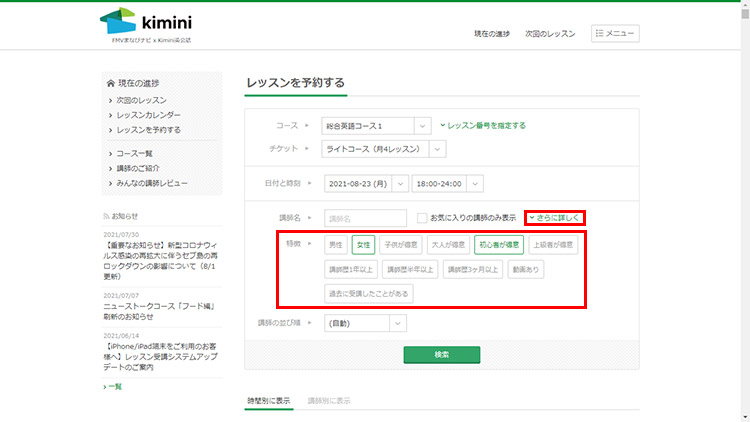Image resolution: width=750 pixels, height=422 pixels.
Task: Open the チケット dropdown ライトコース
Action: (384, 149)
